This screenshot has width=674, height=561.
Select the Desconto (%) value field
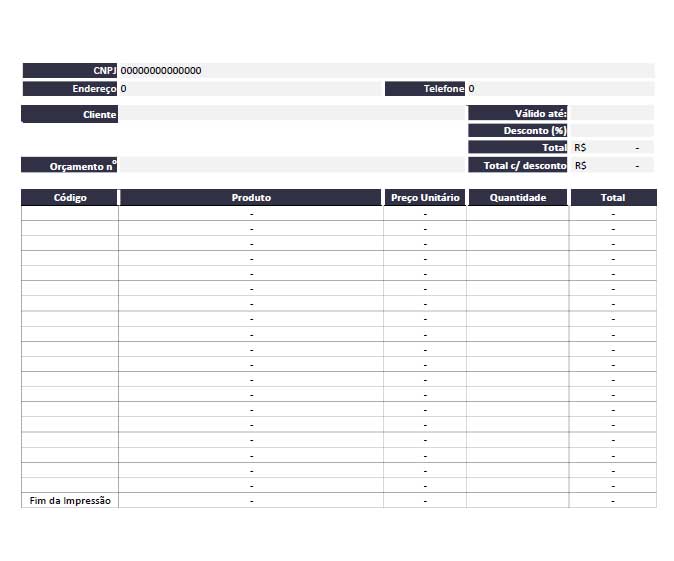(x=610, y=131)
